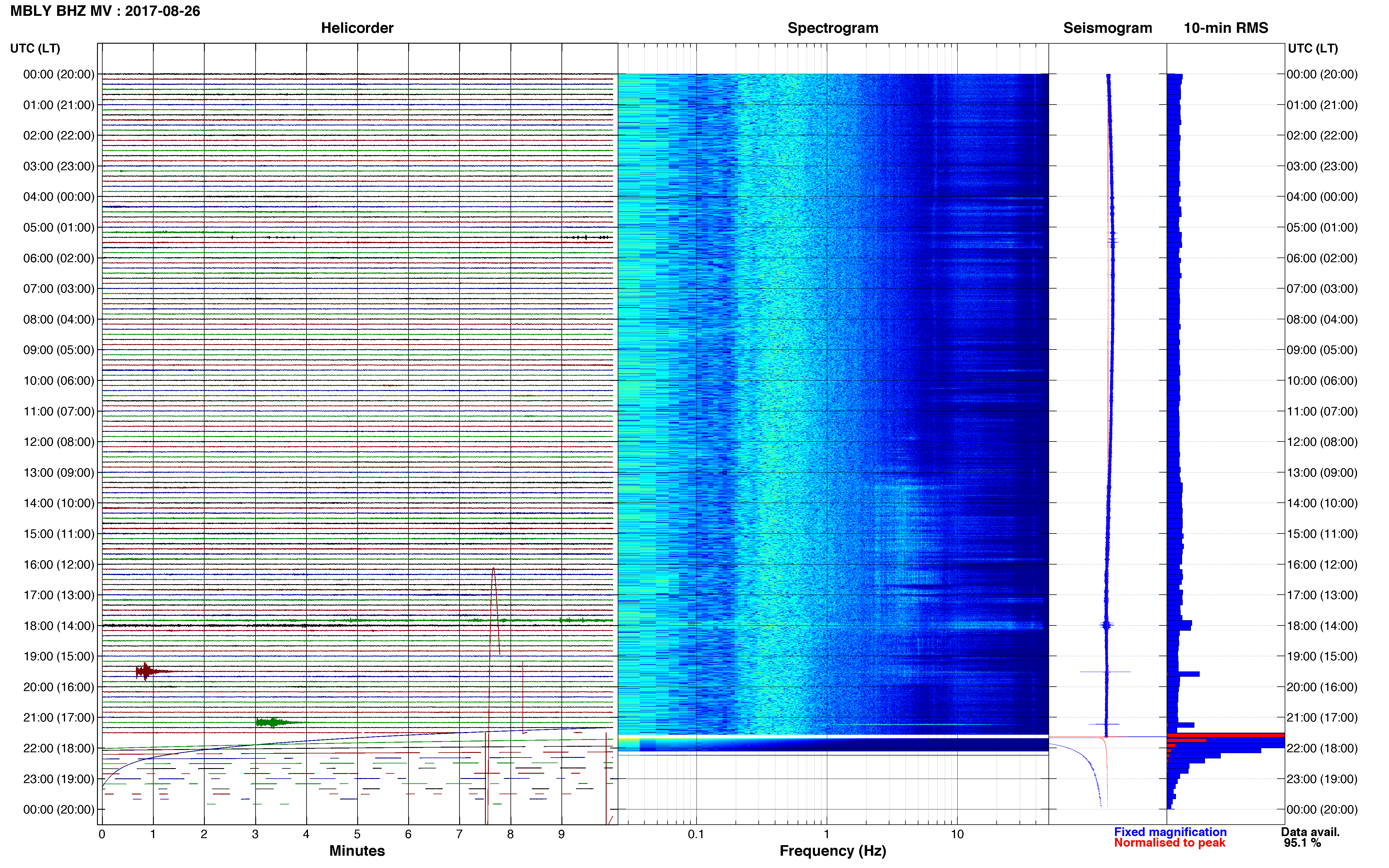Click the '1' frequency tick label
The width and height of the screenshot is (1389, 868).
[x=826, y=834]
